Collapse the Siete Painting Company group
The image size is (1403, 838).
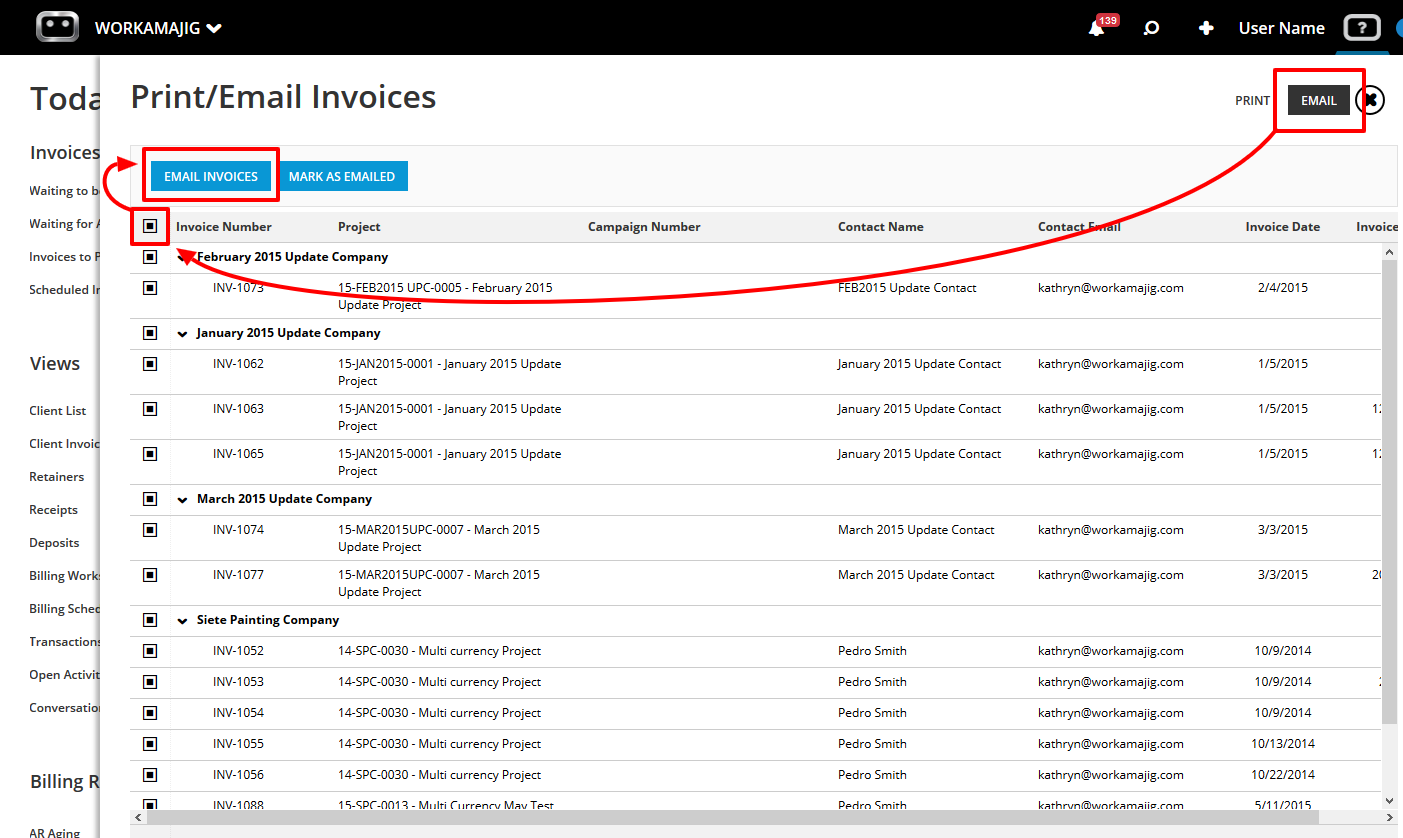point(182,621)
